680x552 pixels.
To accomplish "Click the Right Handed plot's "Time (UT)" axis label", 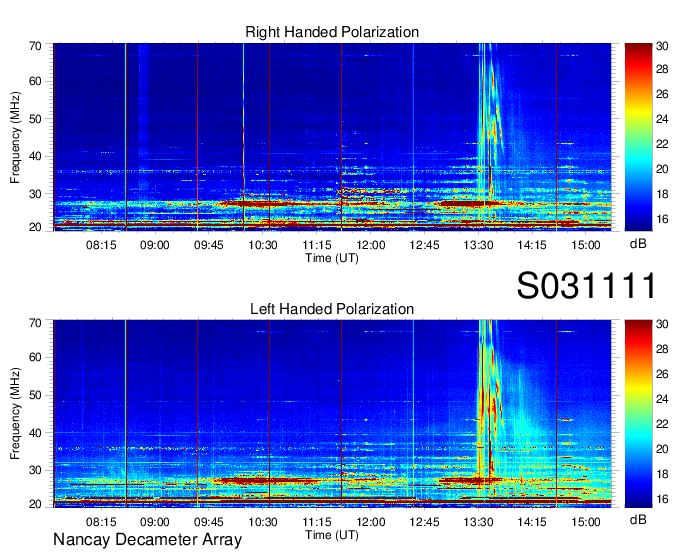I will click(x=332, y=258).
